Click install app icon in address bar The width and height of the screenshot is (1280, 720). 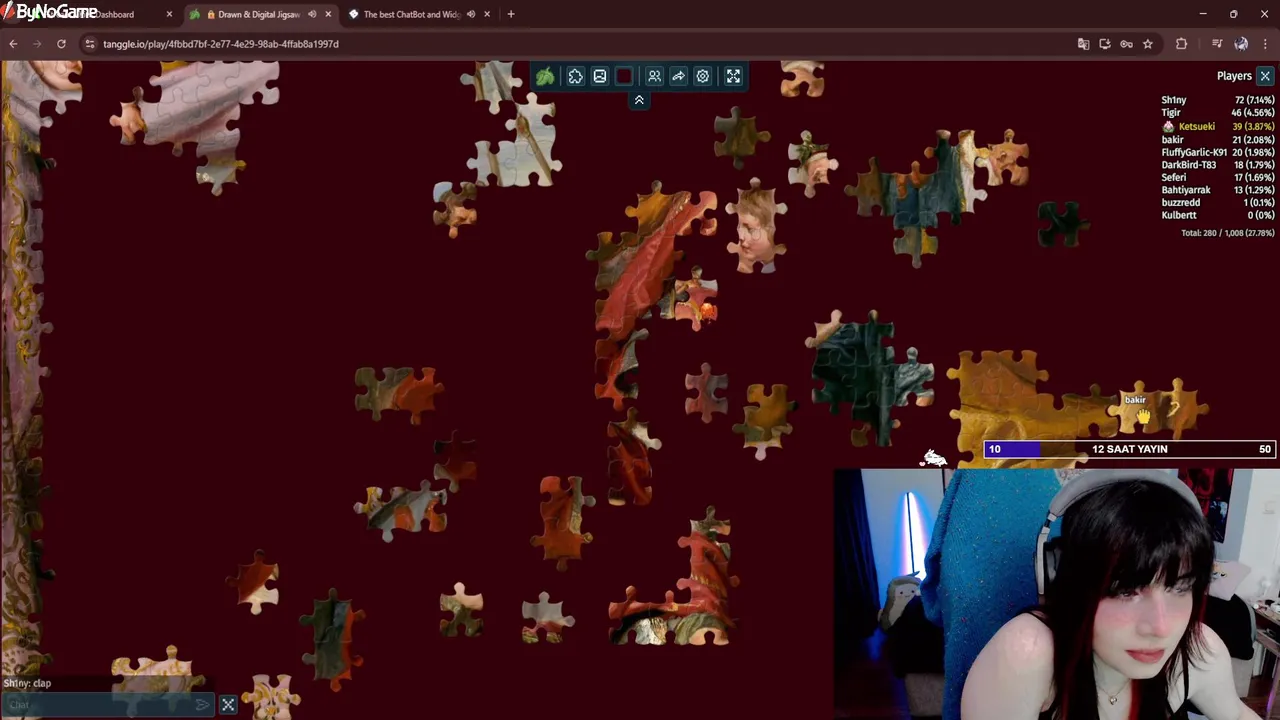pyautogui.click(x=1105, y=44)
